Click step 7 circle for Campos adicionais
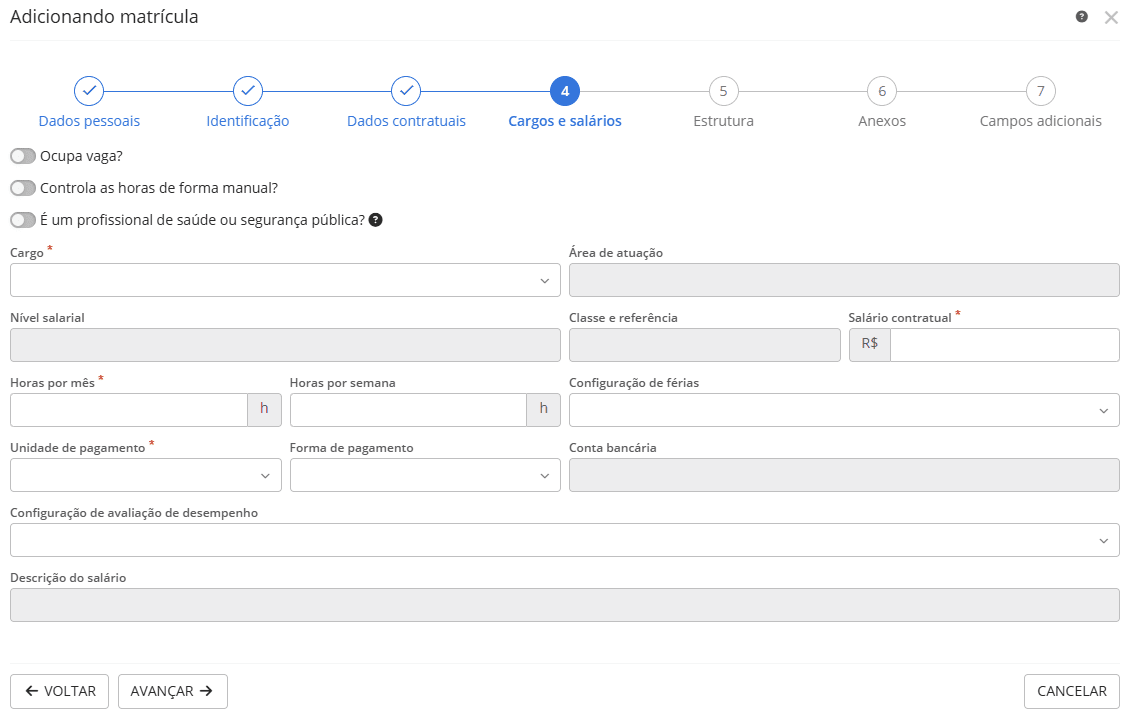This screenshot has height=713, width=1131. [x=1041, y=91]
